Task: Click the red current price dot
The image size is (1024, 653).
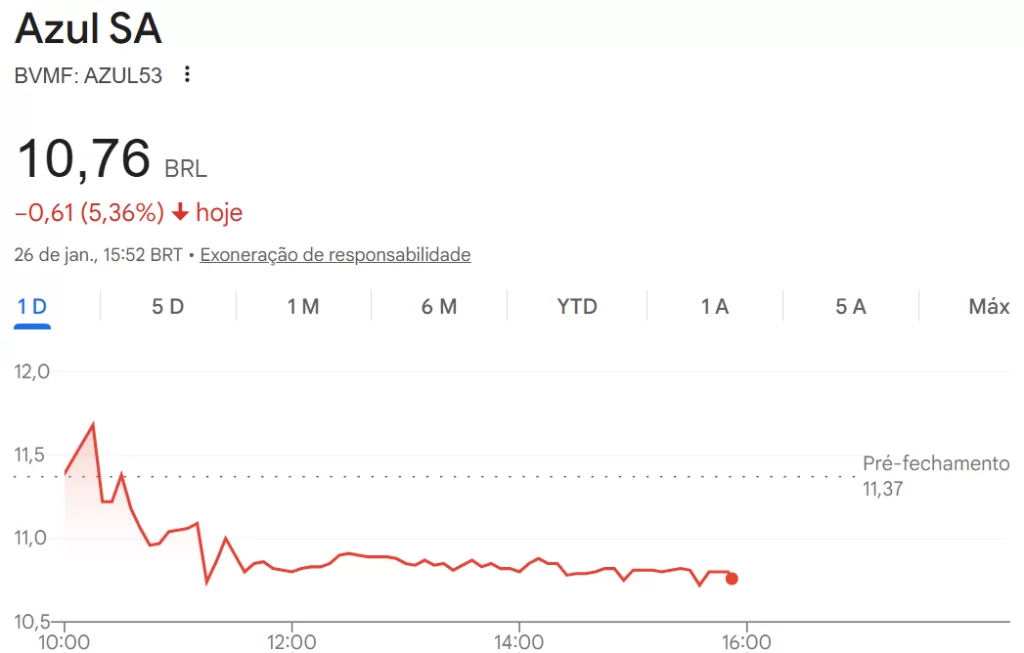Action: click(732, 578)
